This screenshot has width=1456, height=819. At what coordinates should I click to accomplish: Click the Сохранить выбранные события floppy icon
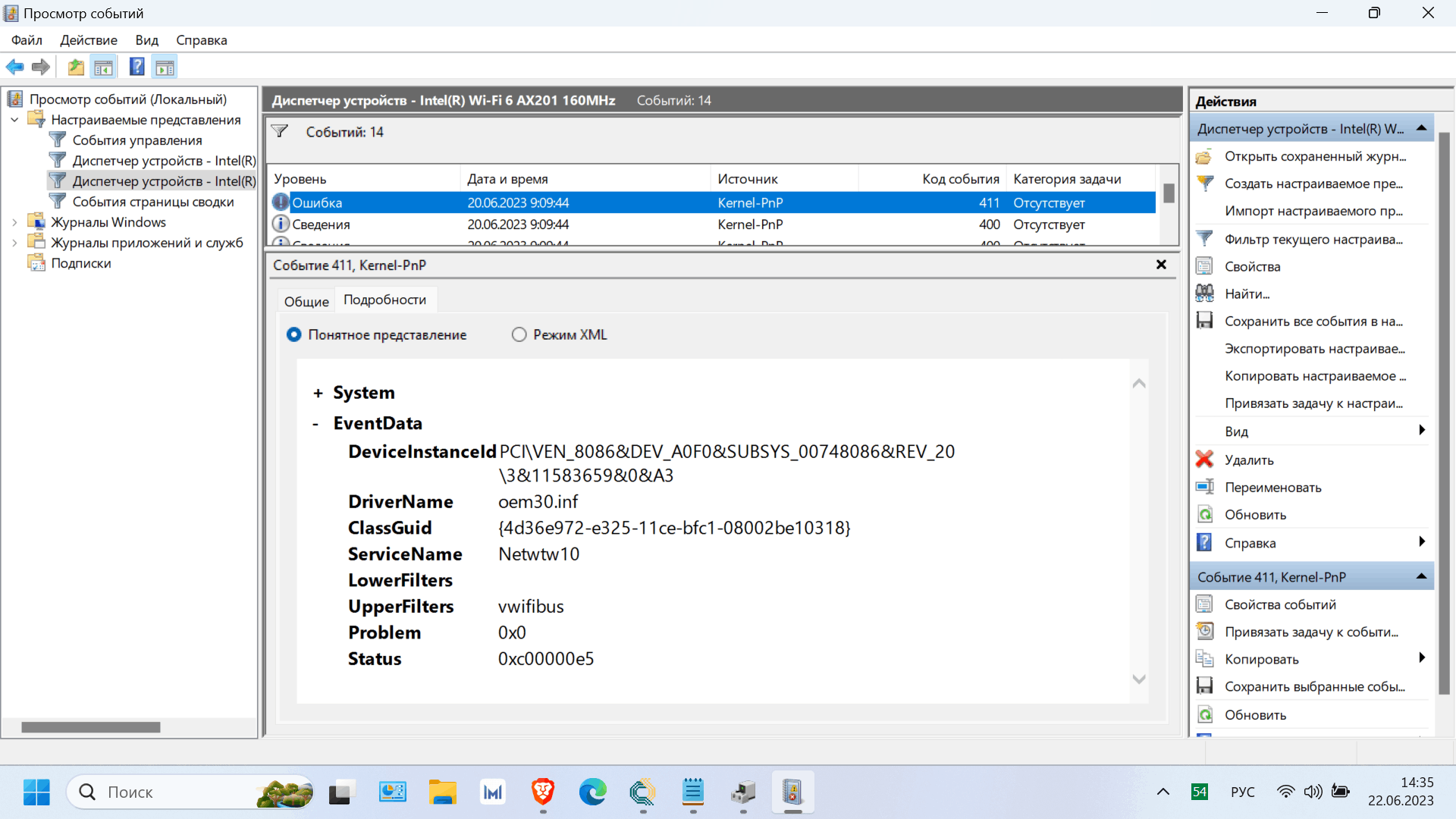[1204, 686]
